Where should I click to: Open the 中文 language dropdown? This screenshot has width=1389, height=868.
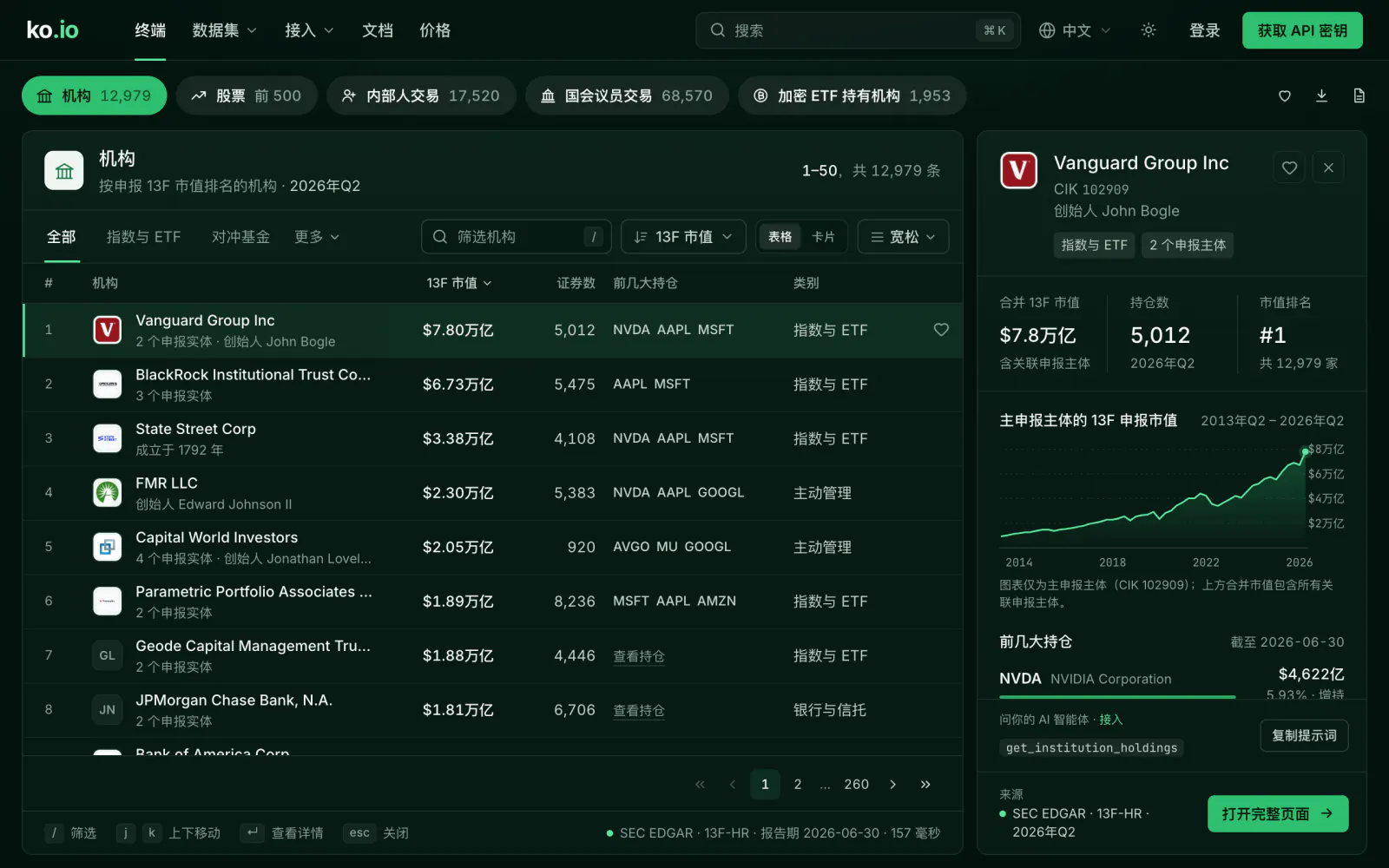pos(1075,30)
